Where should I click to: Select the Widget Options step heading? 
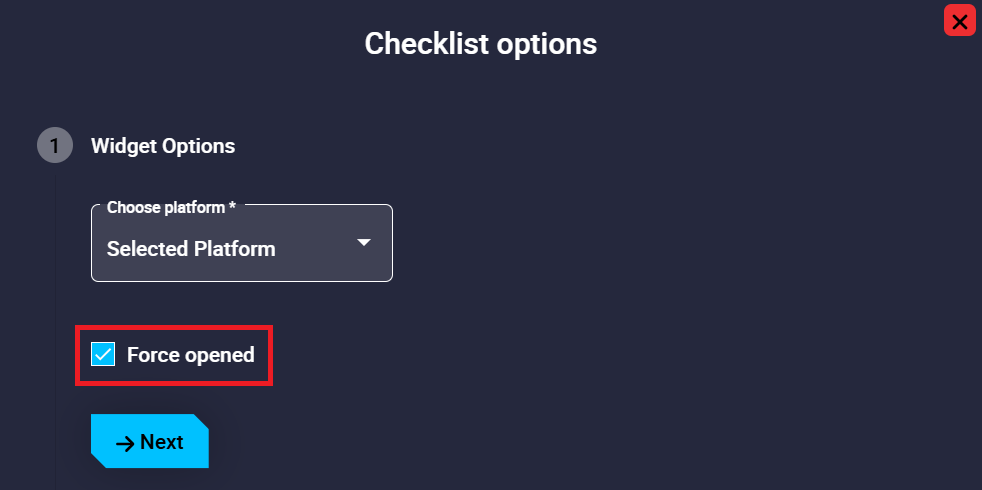163,146
